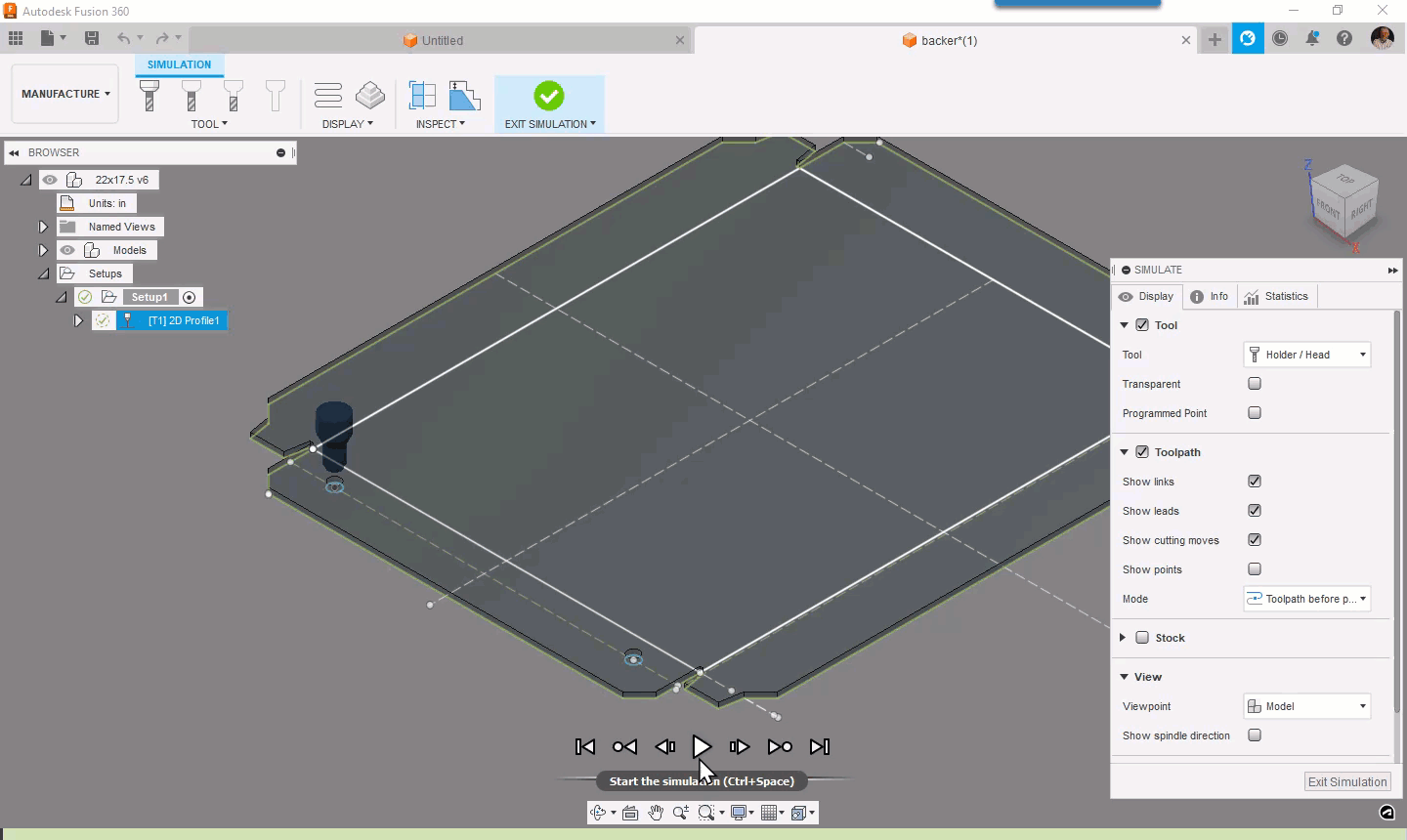Image resolution: width=1407 pixels, height=840 pixels.
Task: Activate the Pan tool in the navigation bar
Action: coord(656,812)
